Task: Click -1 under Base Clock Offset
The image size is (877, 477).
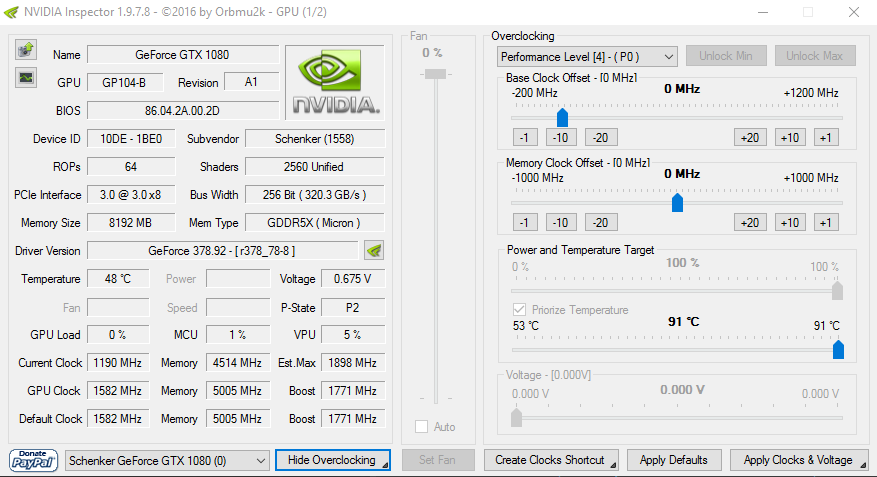Action: (525, 138)
